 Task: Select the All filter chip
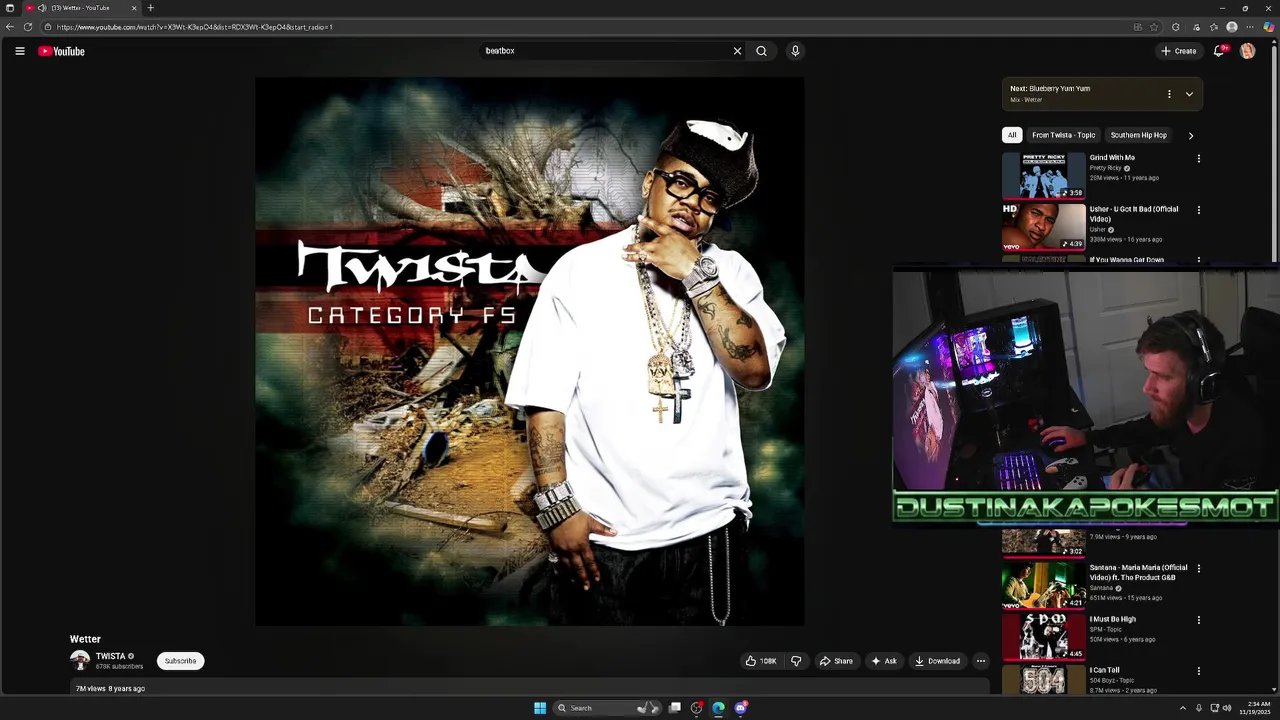1012,135
